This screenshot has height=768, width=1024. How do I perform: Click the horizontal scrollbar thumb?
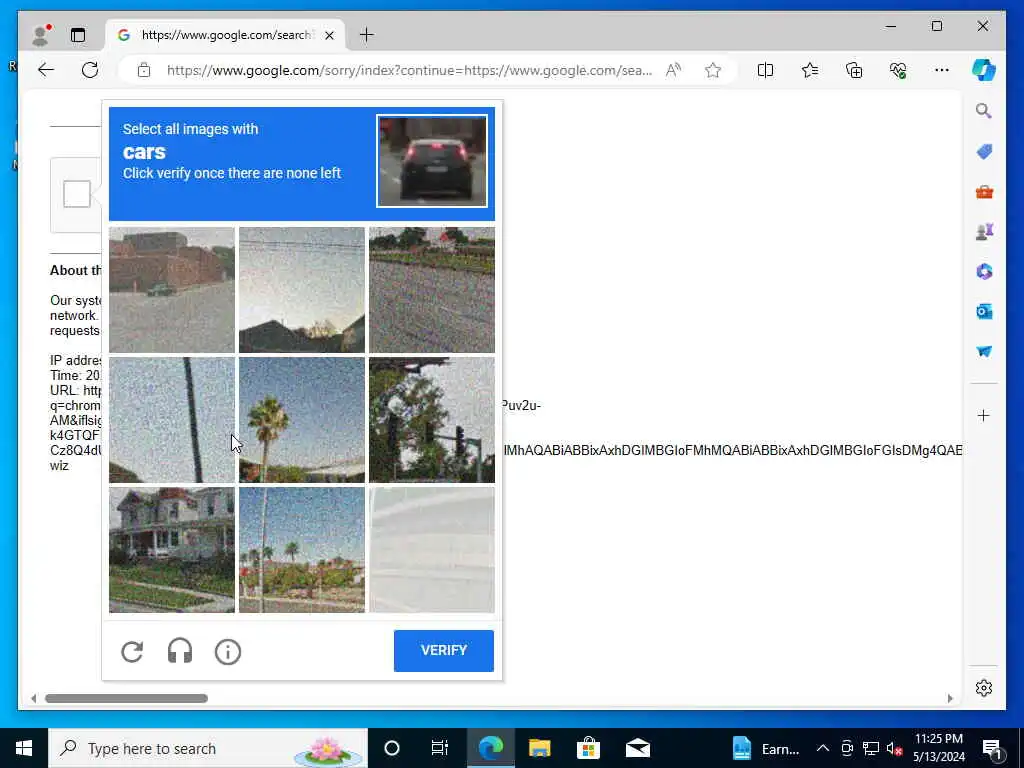click(126, 698)
